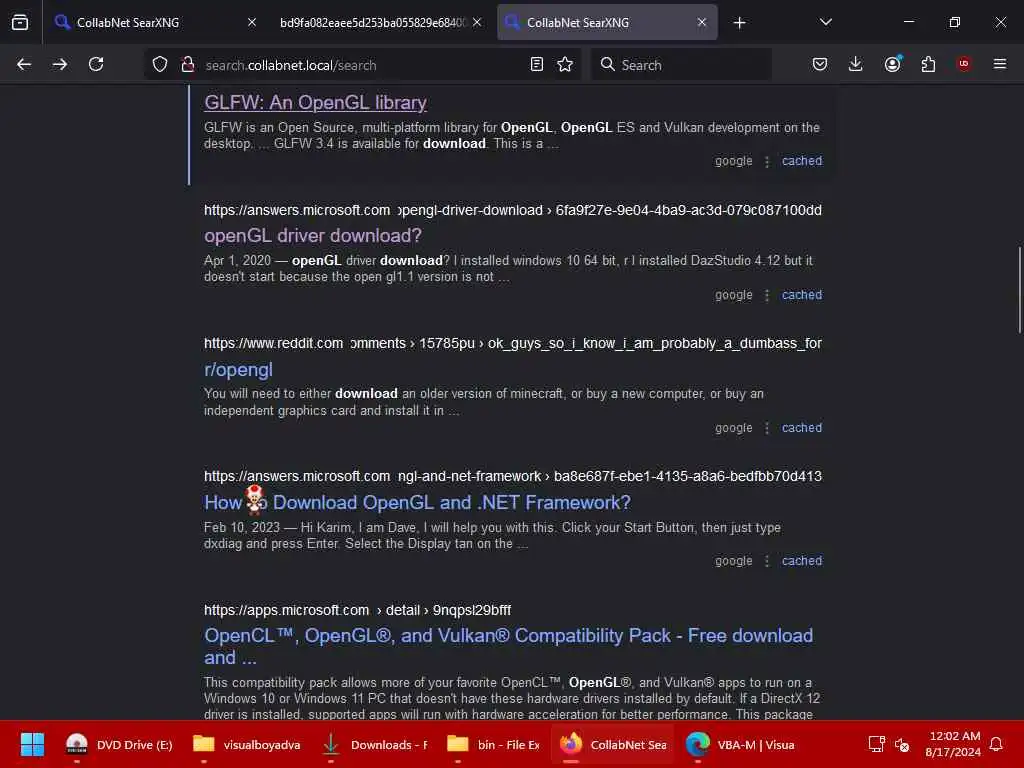The height and width of the screenshot is (768, 1024).
Task: Open the Firefox View tabs icon
Action: point(20,22)
